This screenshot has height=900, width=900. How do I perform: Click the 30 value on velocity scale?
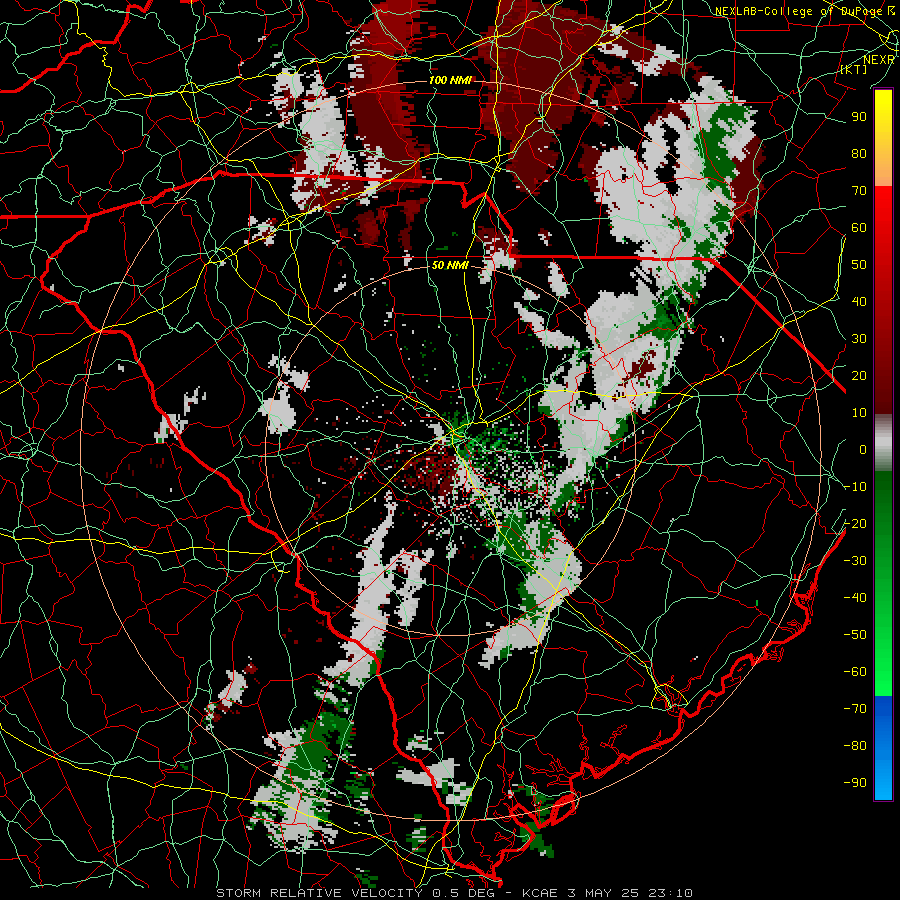[x=859, y=339]
